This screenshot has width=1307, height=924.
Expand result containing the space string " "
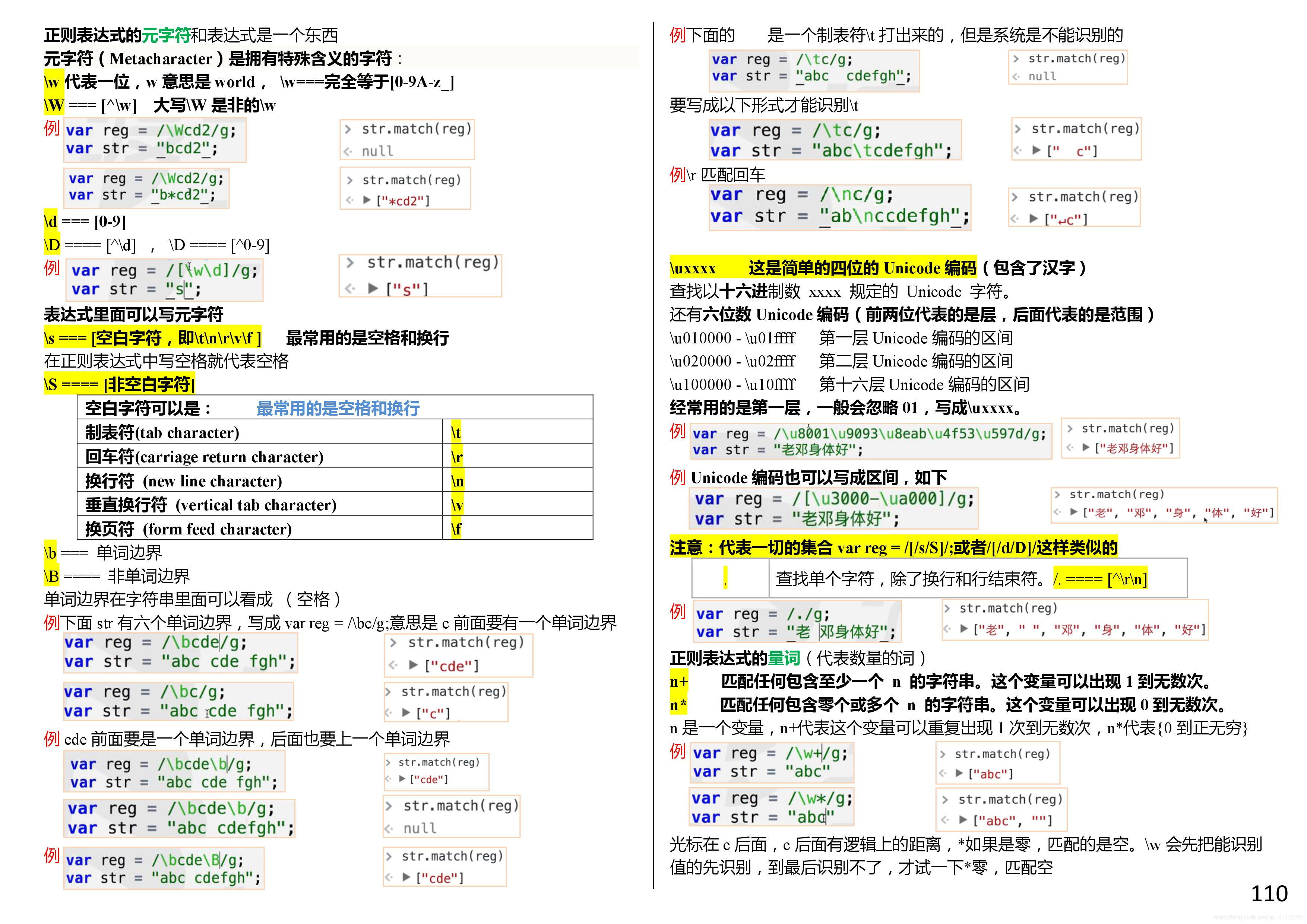(964, 629)
